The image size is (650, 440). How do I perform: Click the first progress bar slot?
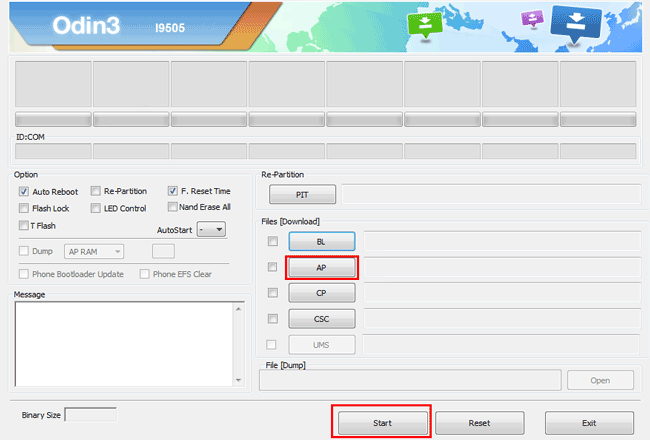53,119
